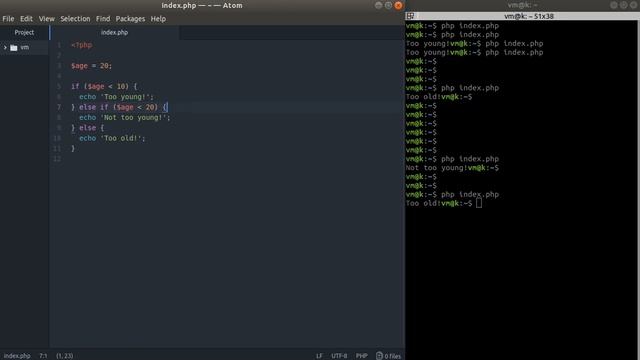Viewport: 640px width, 360px height.
Task: Click line number 12 in gutter
Action: (x=57, y=159)
